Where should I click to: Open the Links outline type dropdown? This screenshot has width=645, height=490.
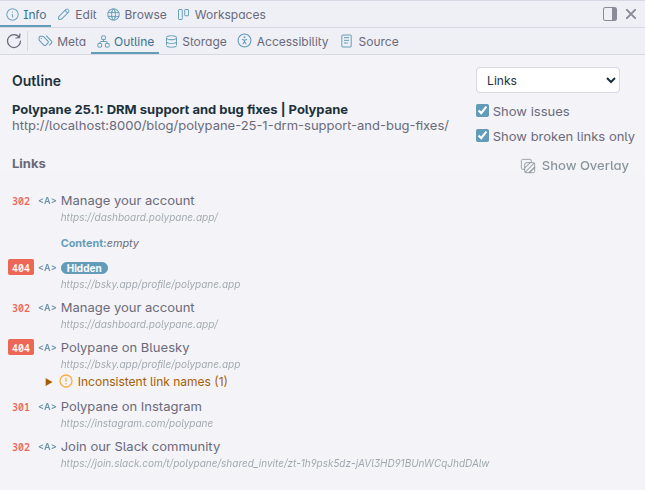tap(548, 80)
